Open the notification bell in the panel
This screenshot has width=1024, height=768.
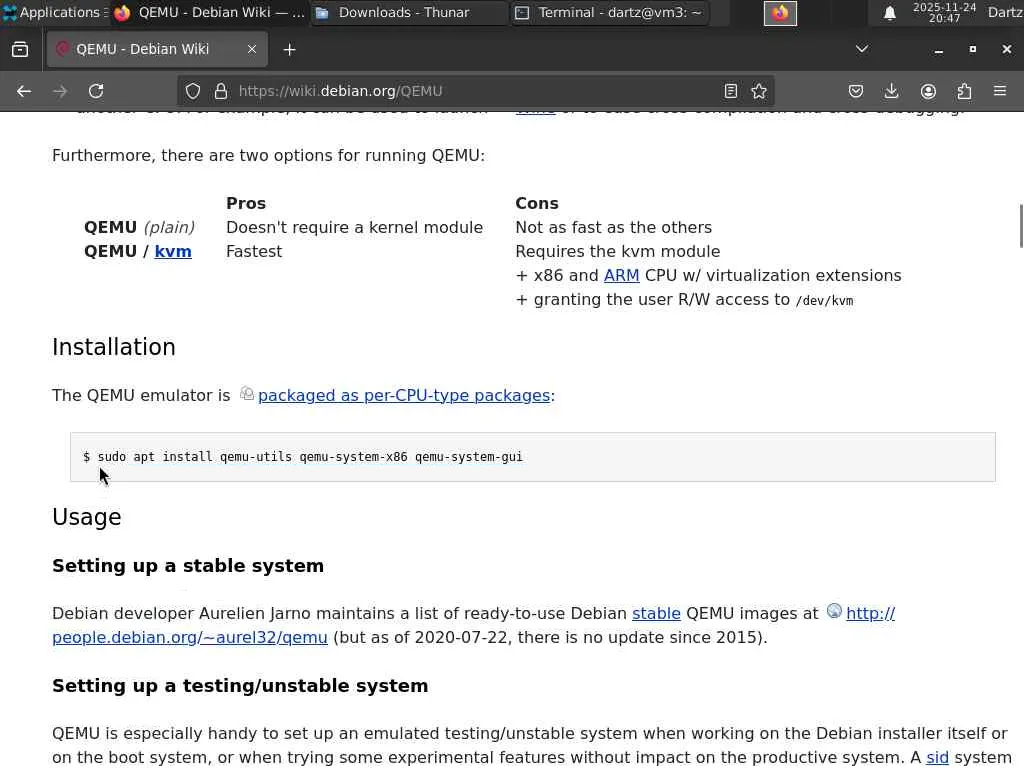tap(889, 13)
